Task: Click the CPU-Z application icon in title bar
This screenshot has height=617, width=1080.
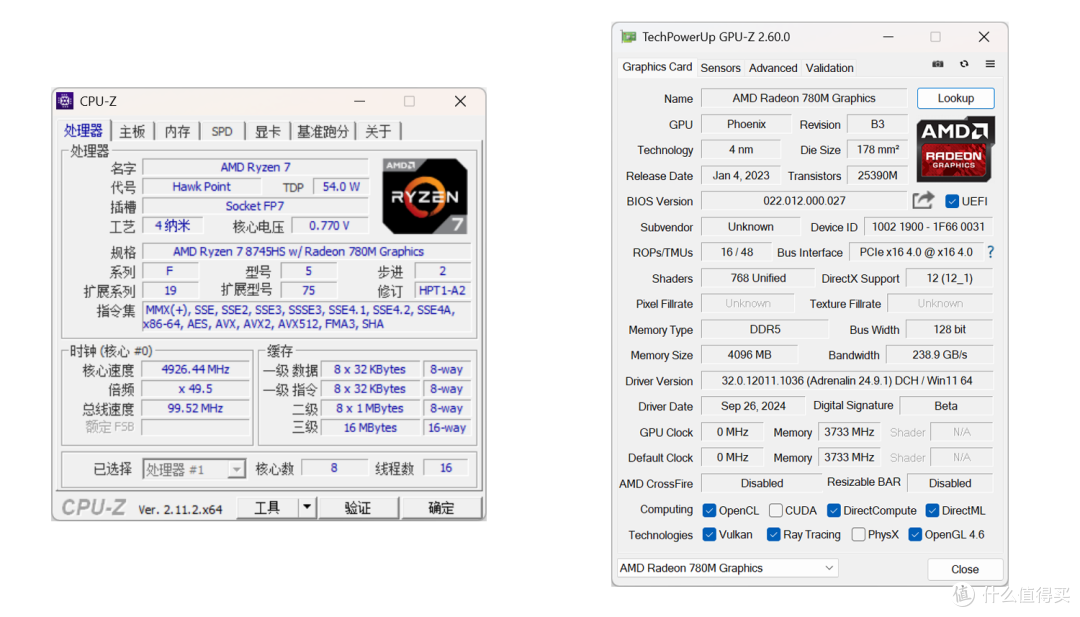Action: pos(63,100)
